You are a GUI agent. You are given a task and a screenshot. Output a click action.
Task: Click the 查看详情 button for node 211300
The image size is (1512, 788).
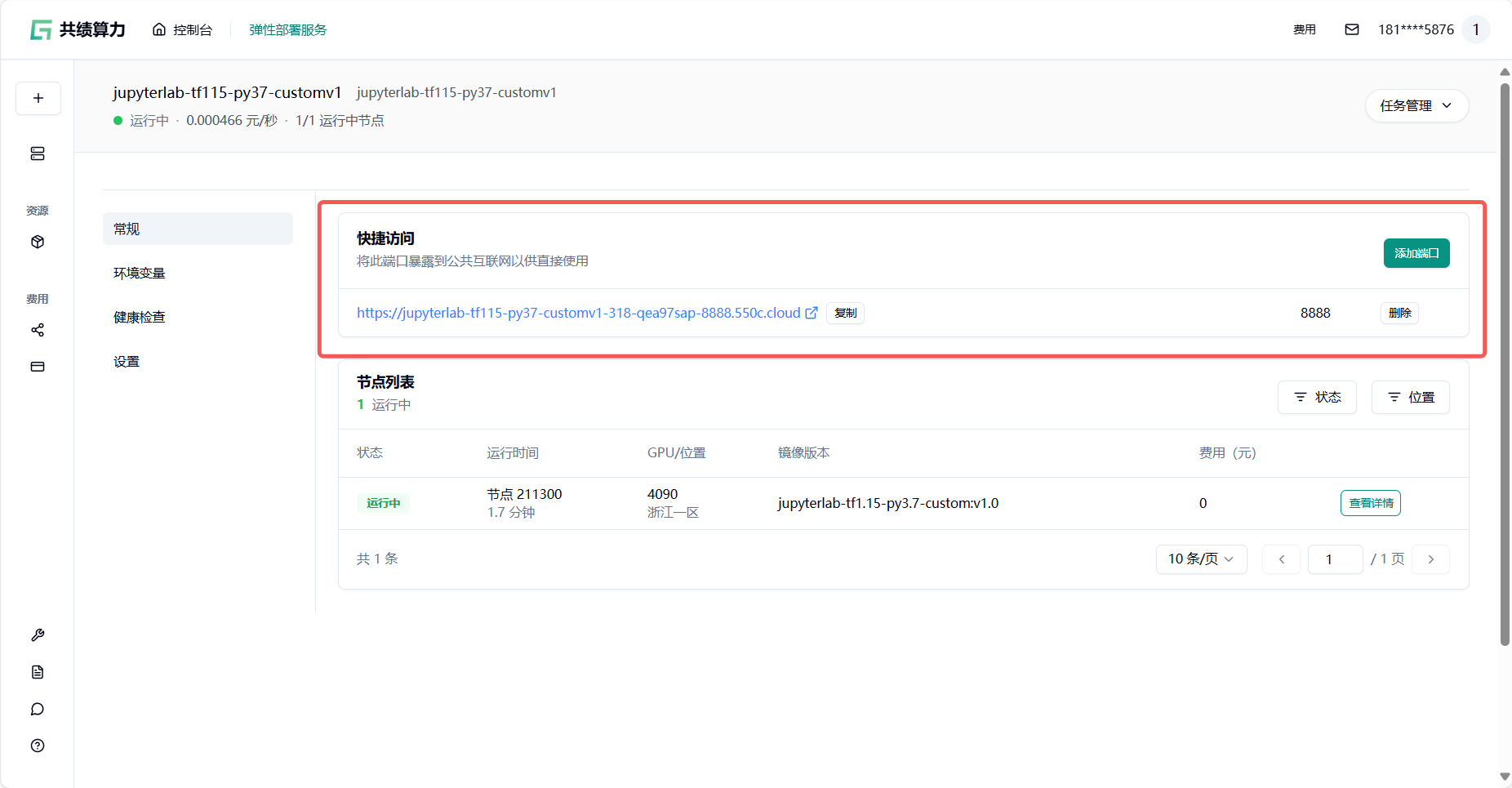(1370, 503)
